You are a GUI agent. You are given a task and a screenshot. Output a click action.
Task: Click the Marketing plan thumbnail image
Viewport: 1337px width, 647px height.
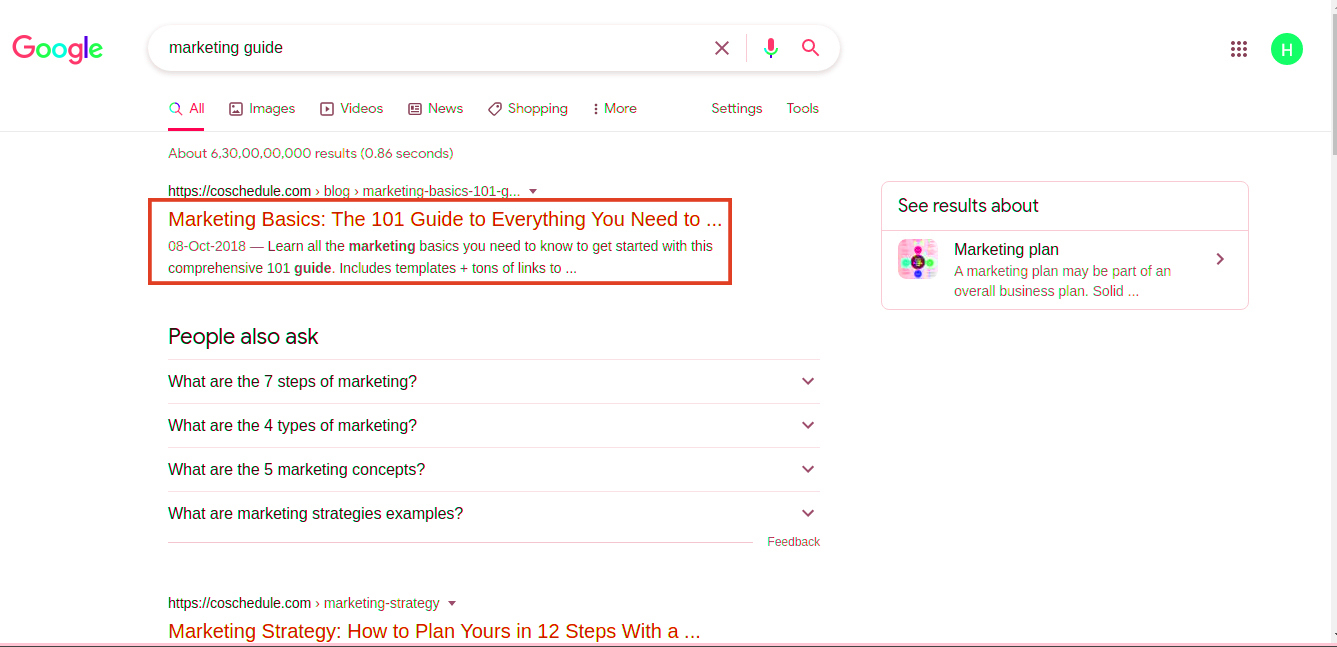click(x=917, y=259)
